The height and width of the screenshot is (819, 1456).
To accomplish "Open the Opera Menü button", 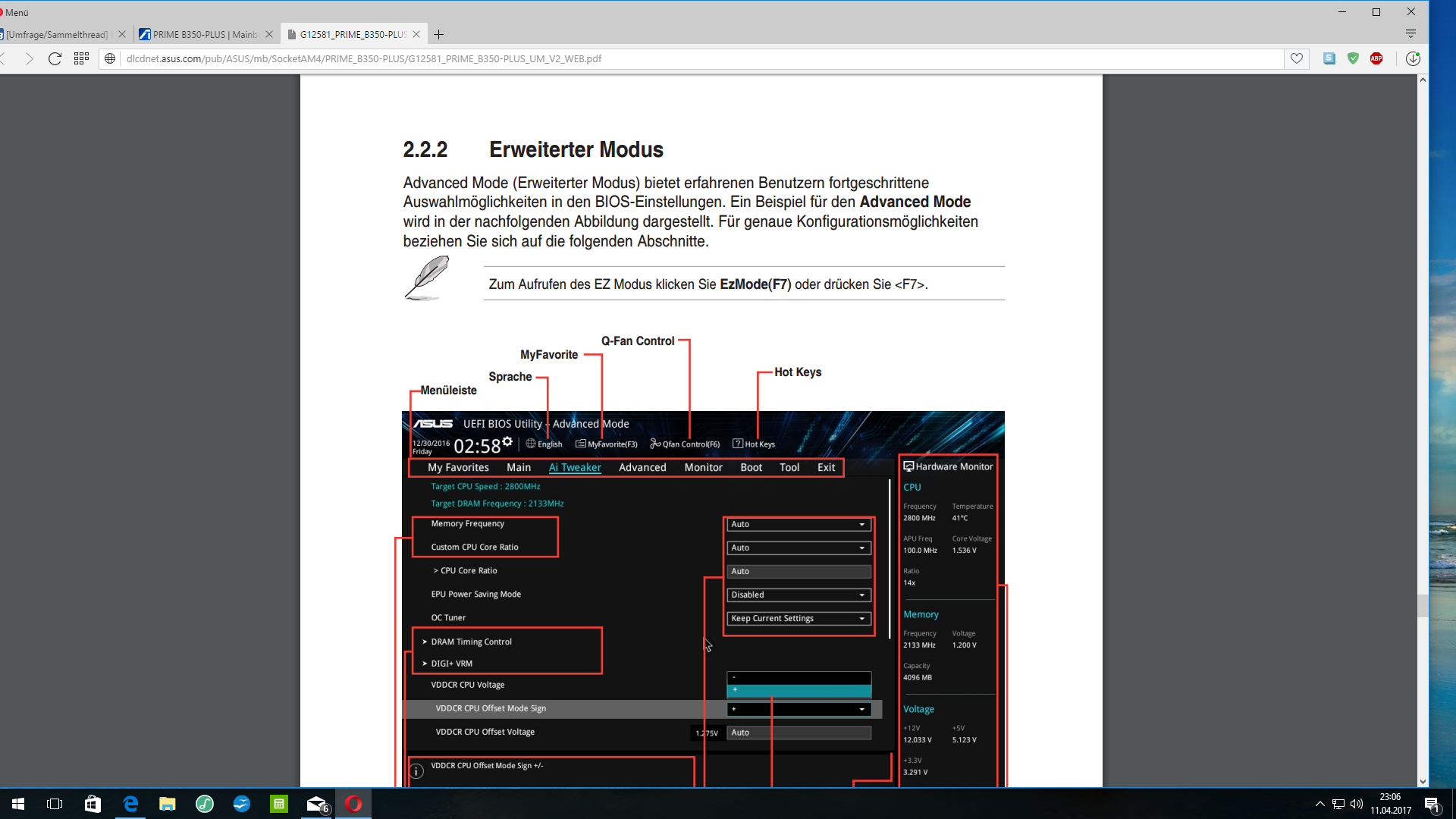I will 15,12.
